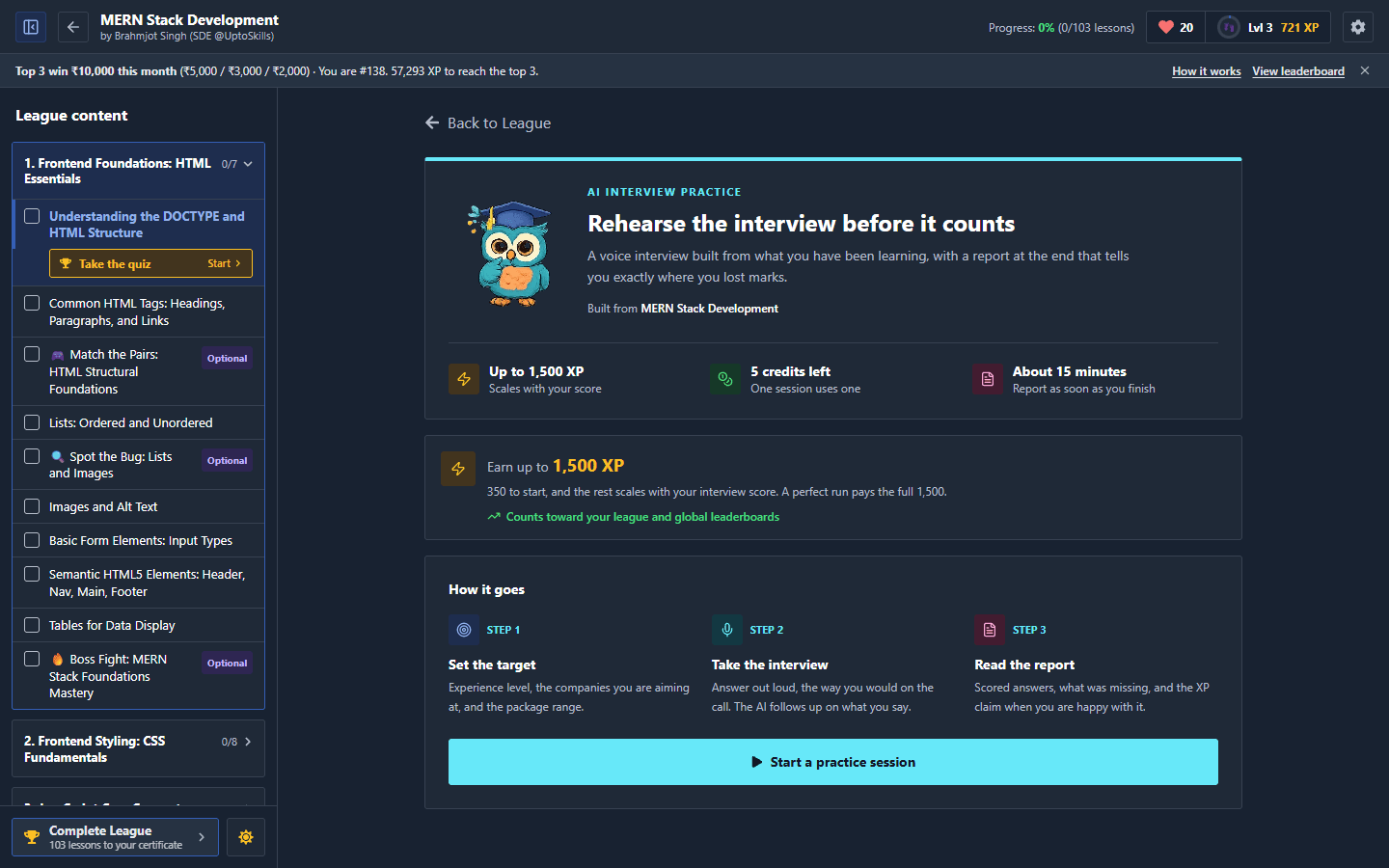Click the lesson progress indicator
The width and height of the screenshot is (1389, 868).
click(1061, 28)
